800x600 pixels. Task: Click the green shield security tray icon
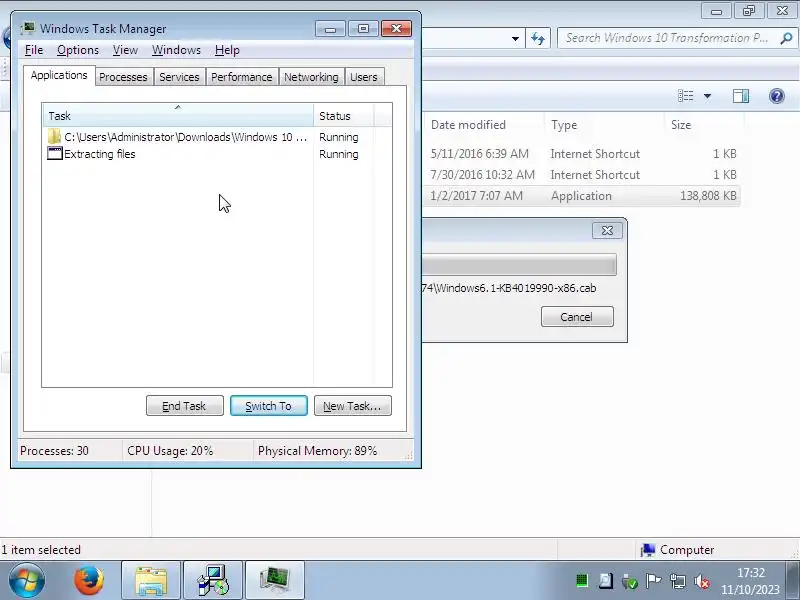pyautogui.click(x=630, y=581)
